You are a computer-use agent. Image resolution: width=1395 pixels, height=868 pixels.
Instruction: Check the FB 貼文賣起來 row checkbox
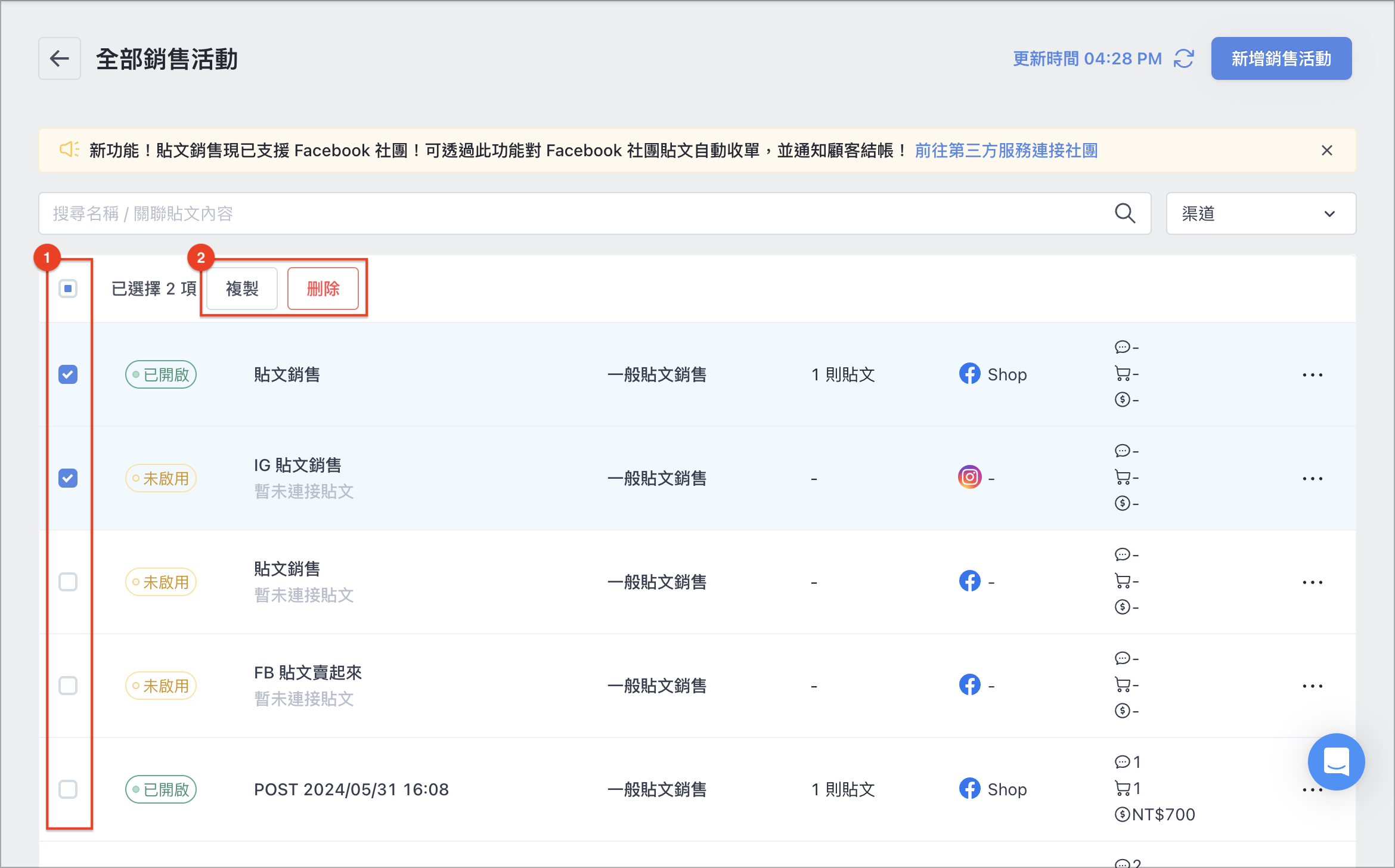[x=68, y=686]
